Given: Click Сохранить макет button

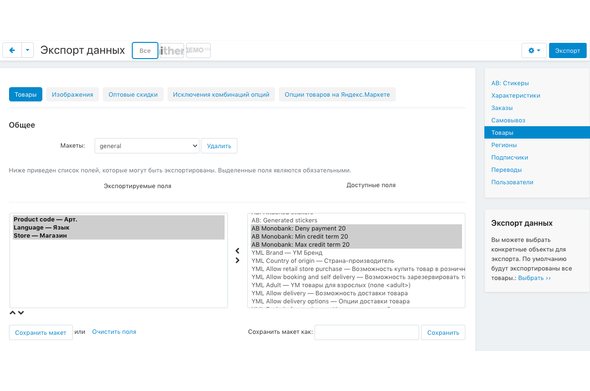Looking at the screenshot, I should (41, 333).
